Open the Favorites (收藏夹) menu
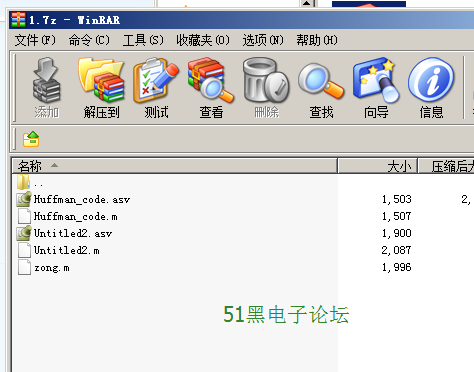The height and width of the screenshot is (372, 474). point(203,40)
